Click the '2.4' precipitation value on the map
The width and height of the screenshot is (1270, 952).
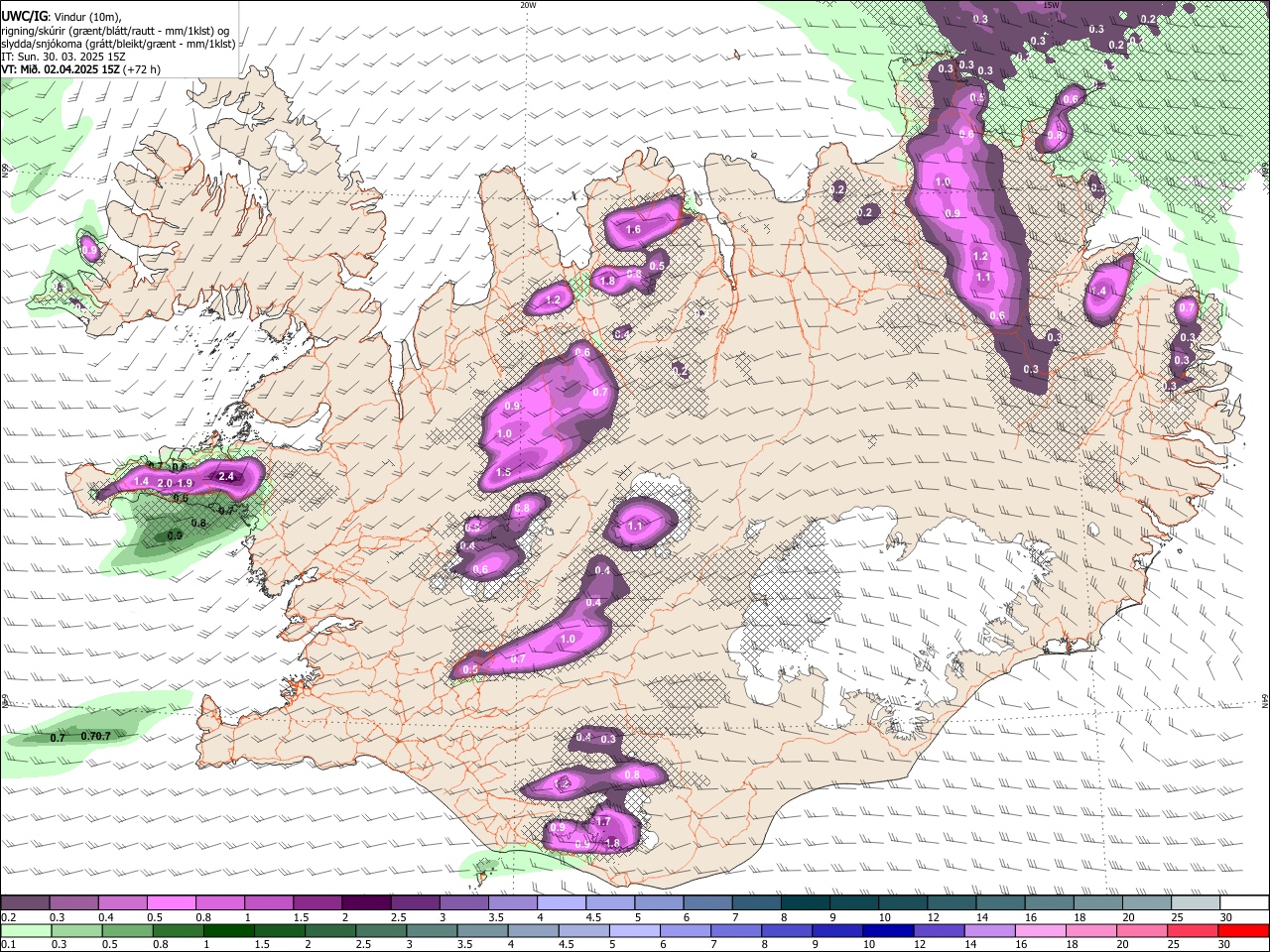point(226,476)
